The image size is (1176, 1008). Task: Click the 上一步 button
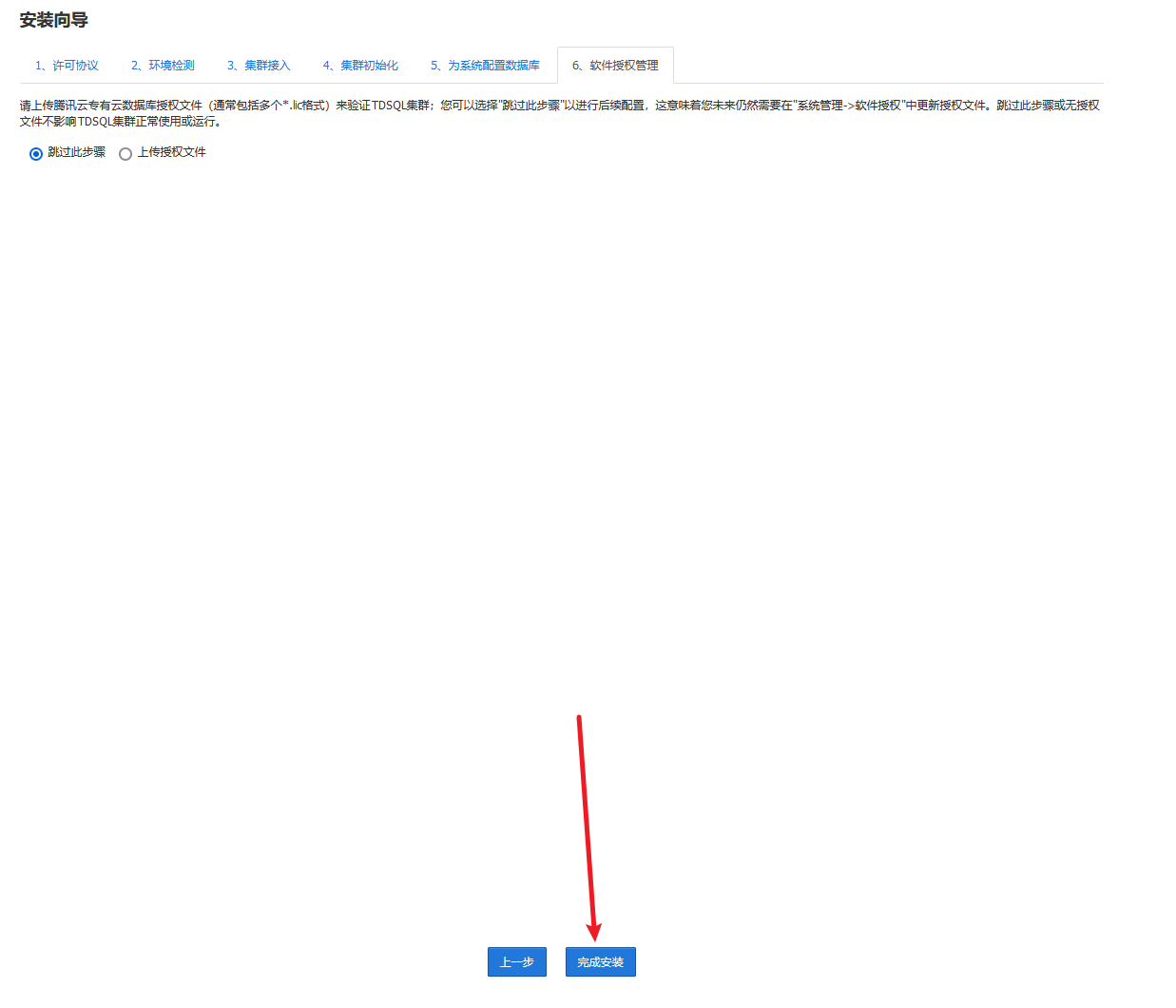coord(517,961)
